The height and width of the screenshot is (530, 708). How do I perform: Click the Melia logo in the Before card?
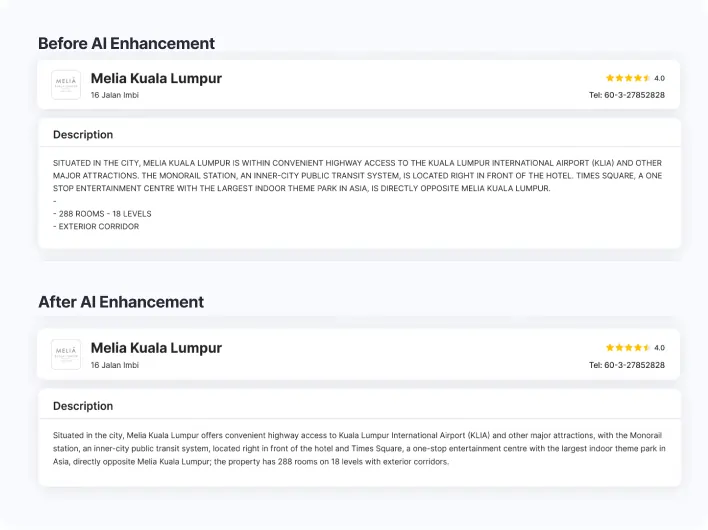(66, 85)
